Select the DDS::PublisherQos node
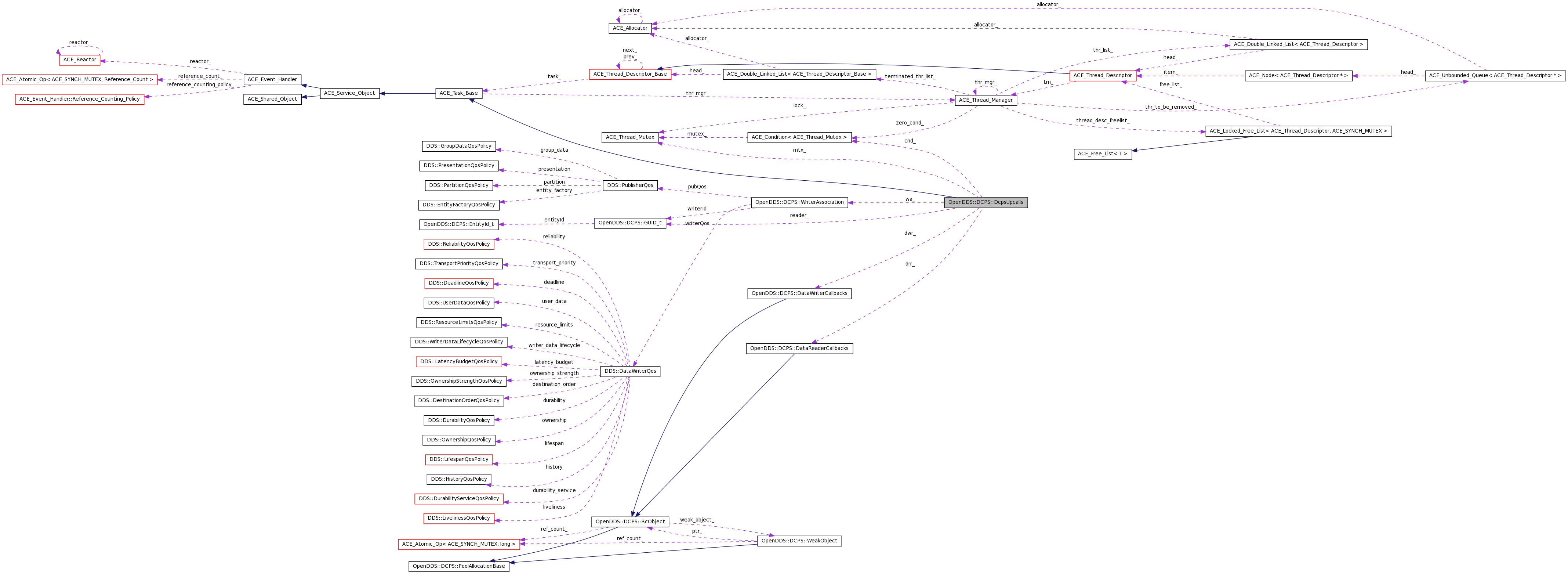 pos(630,185)
